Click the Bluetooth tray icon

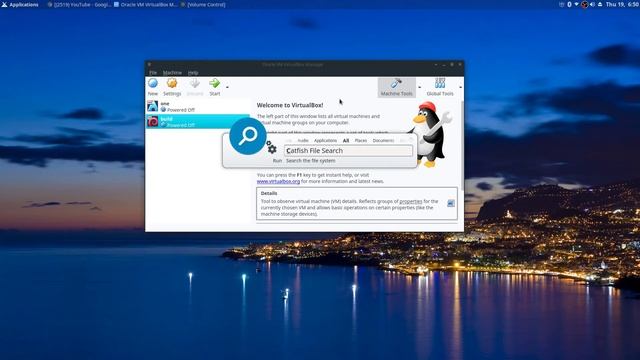pyautogui.click(x=569, y=4)
